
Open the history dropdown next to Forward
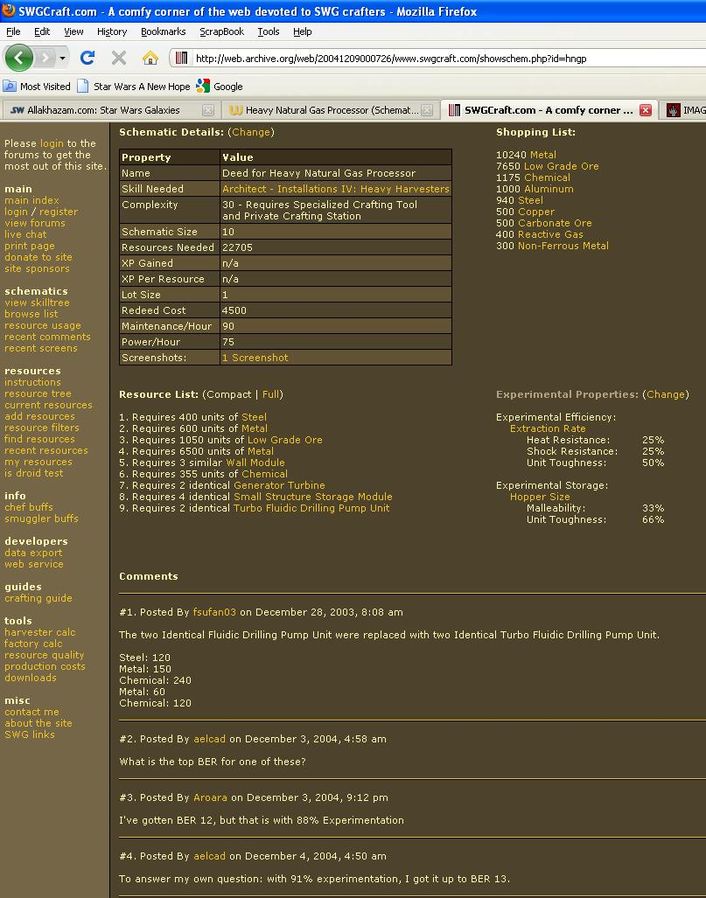click(63, 58)
